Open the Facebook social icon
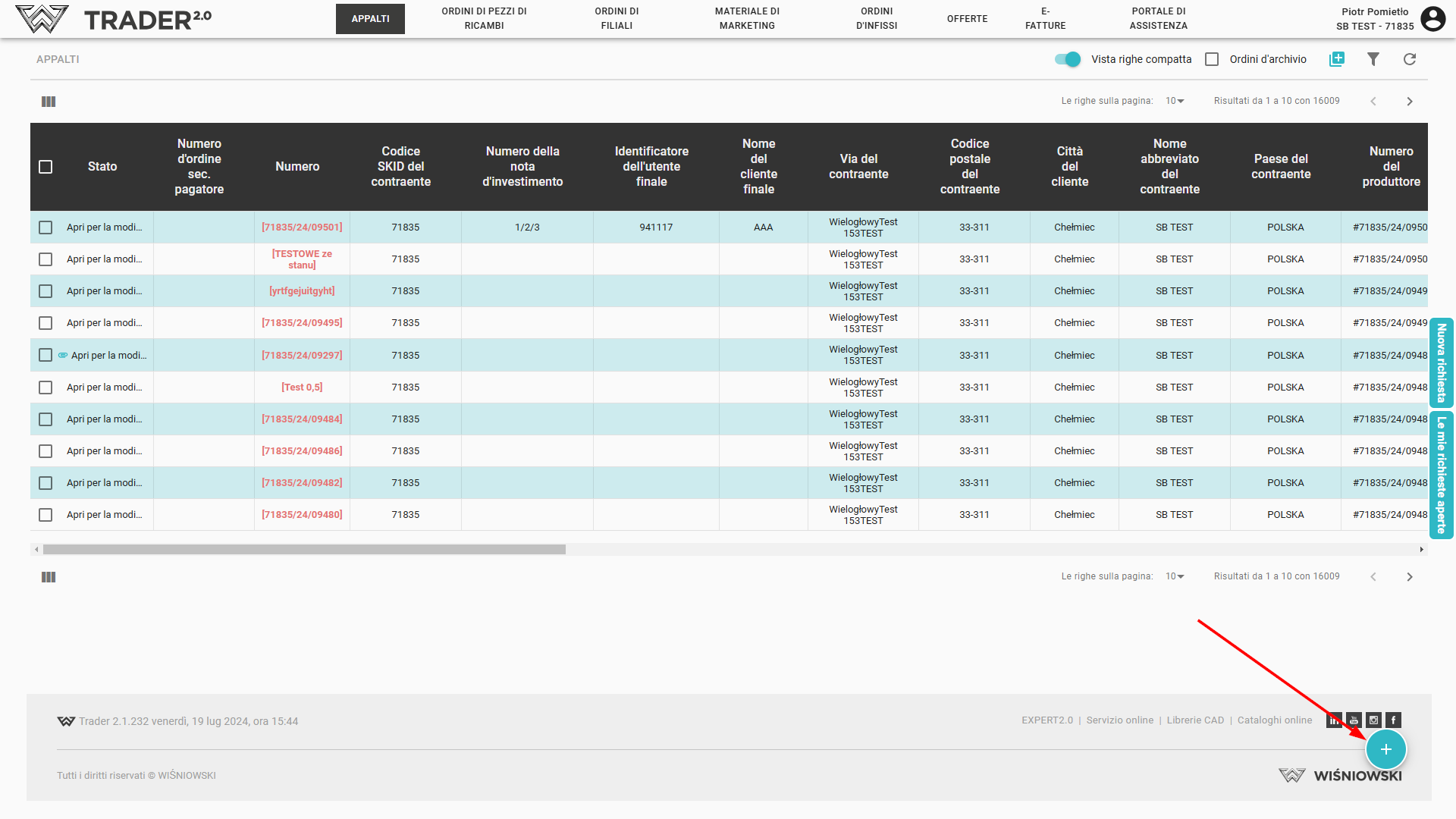 point(1393,720)
